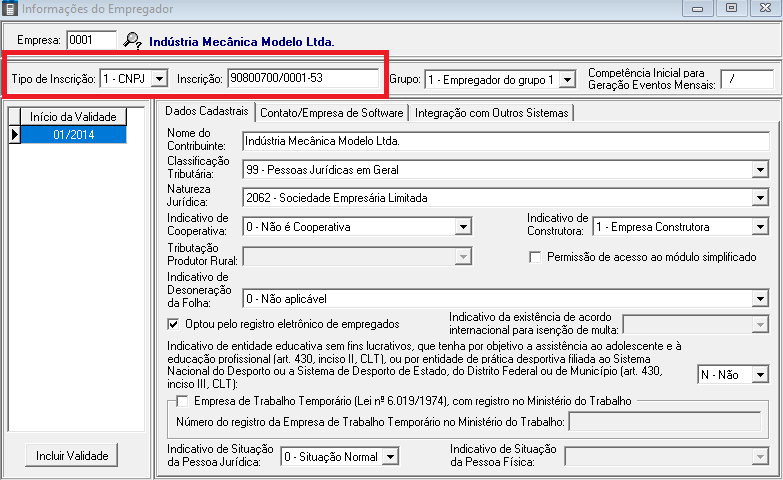Click the Nome do Contribuinte field

[505, 141]
